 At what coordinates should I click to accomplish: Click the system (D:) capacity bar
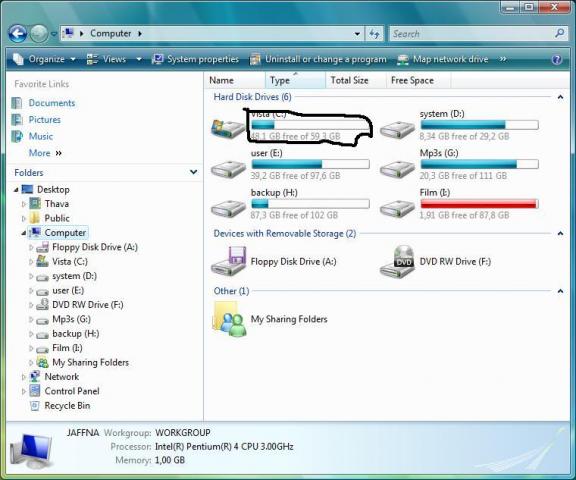pyautogui.click(x=479, y=125)
